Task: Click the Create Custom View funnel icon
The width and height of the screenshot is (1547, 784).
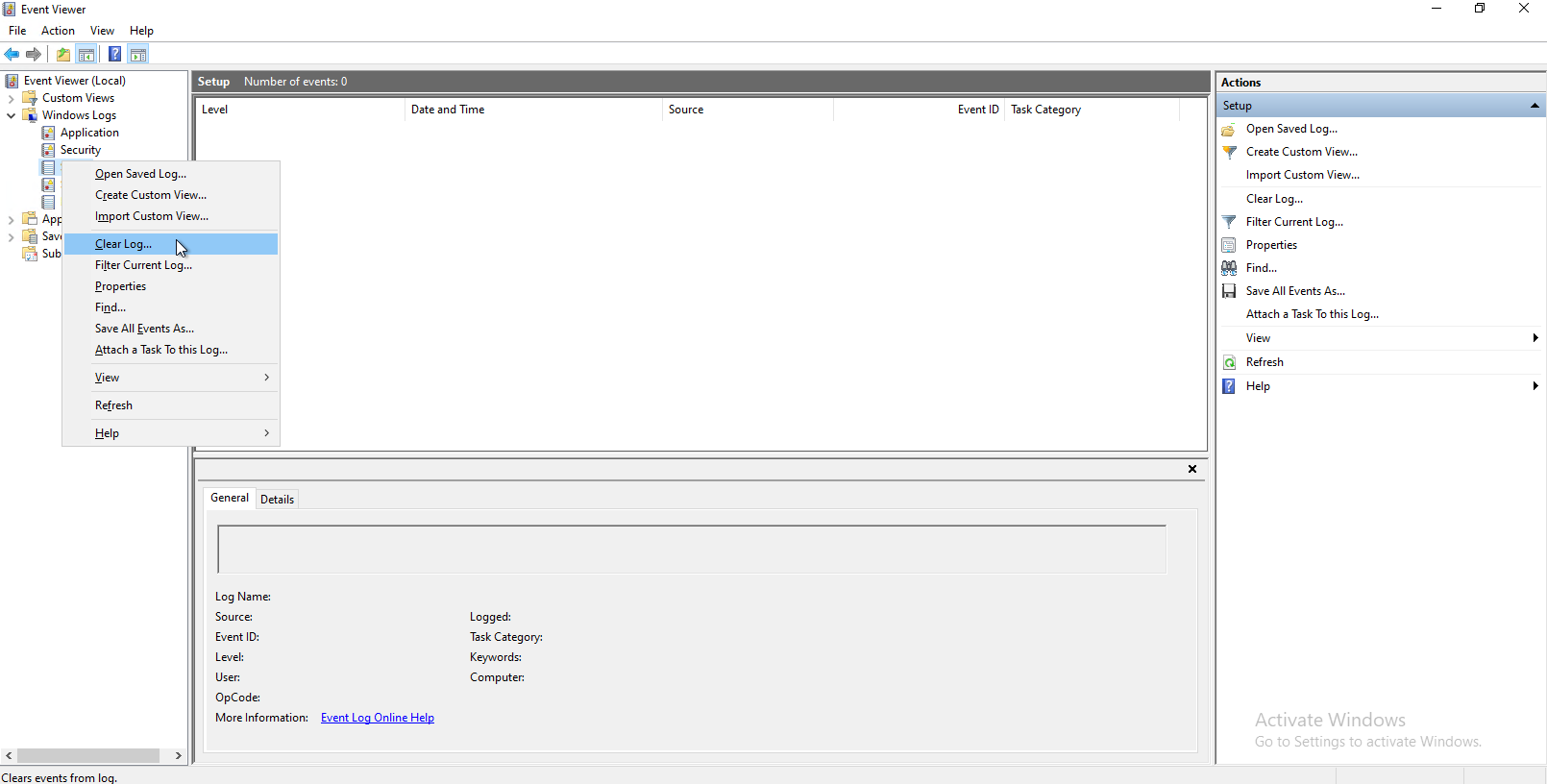Action: point(1229,152)
